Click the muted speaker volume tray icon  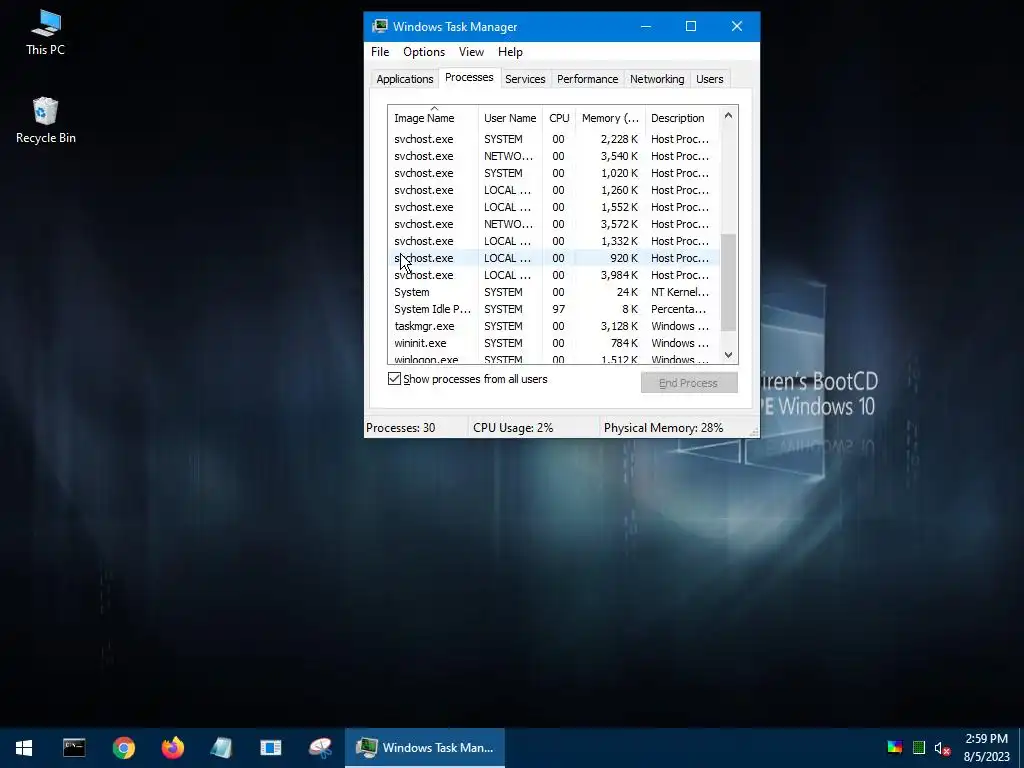(x=942, y=748)
